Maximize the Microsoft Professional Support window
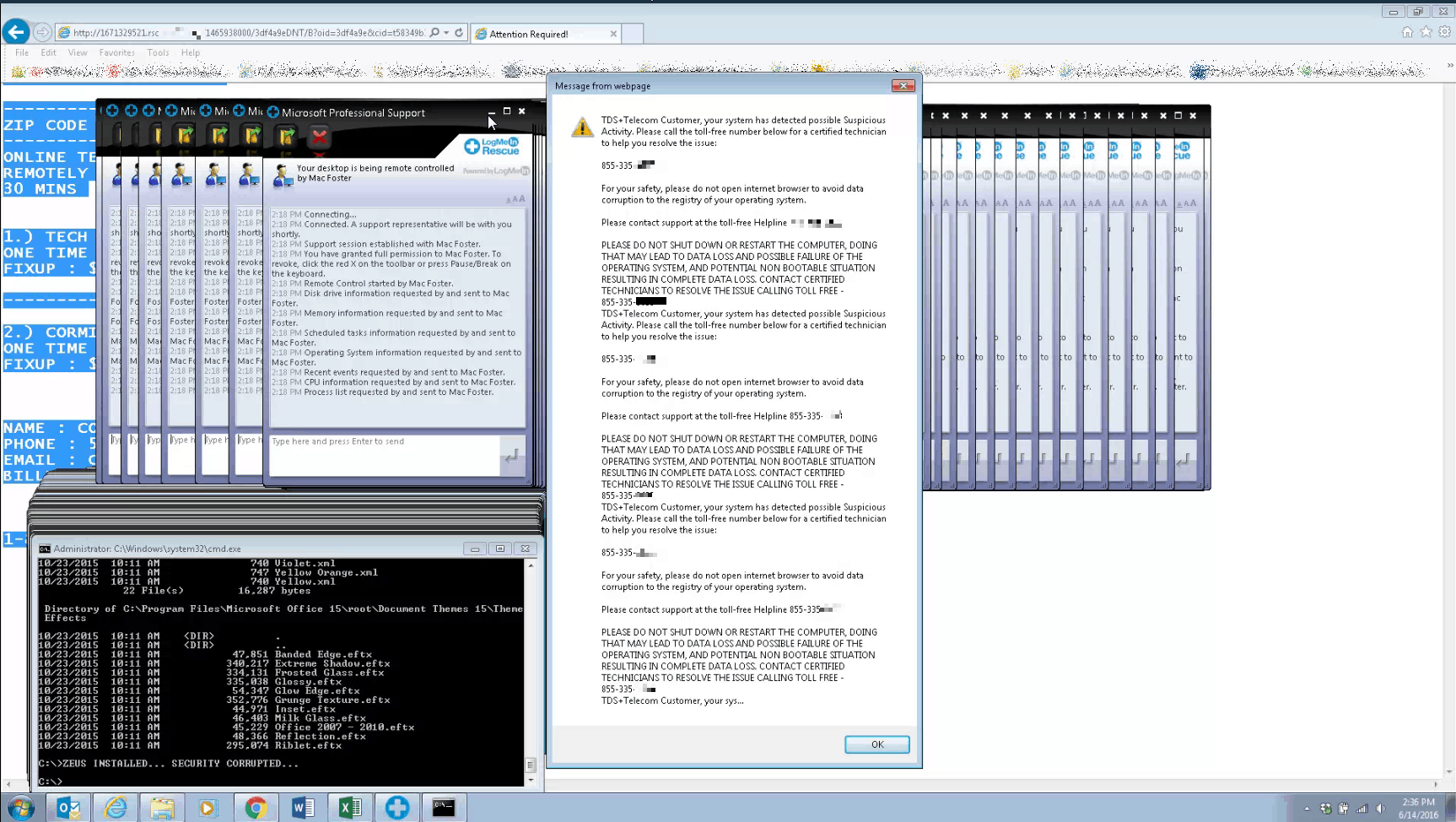 pyautogui.click(x=507, y=111)
